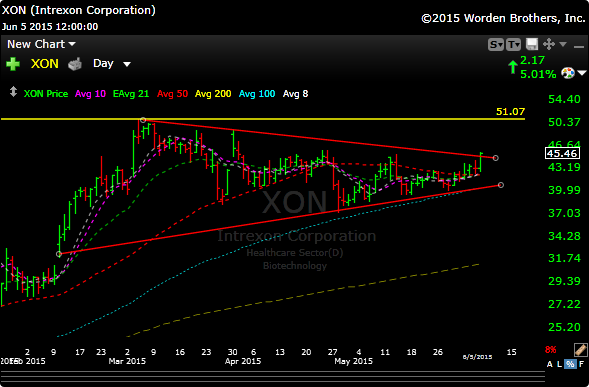The image size is (589, 387).
Task: Click the Avg 10 legend label
Action: (90, 94)
